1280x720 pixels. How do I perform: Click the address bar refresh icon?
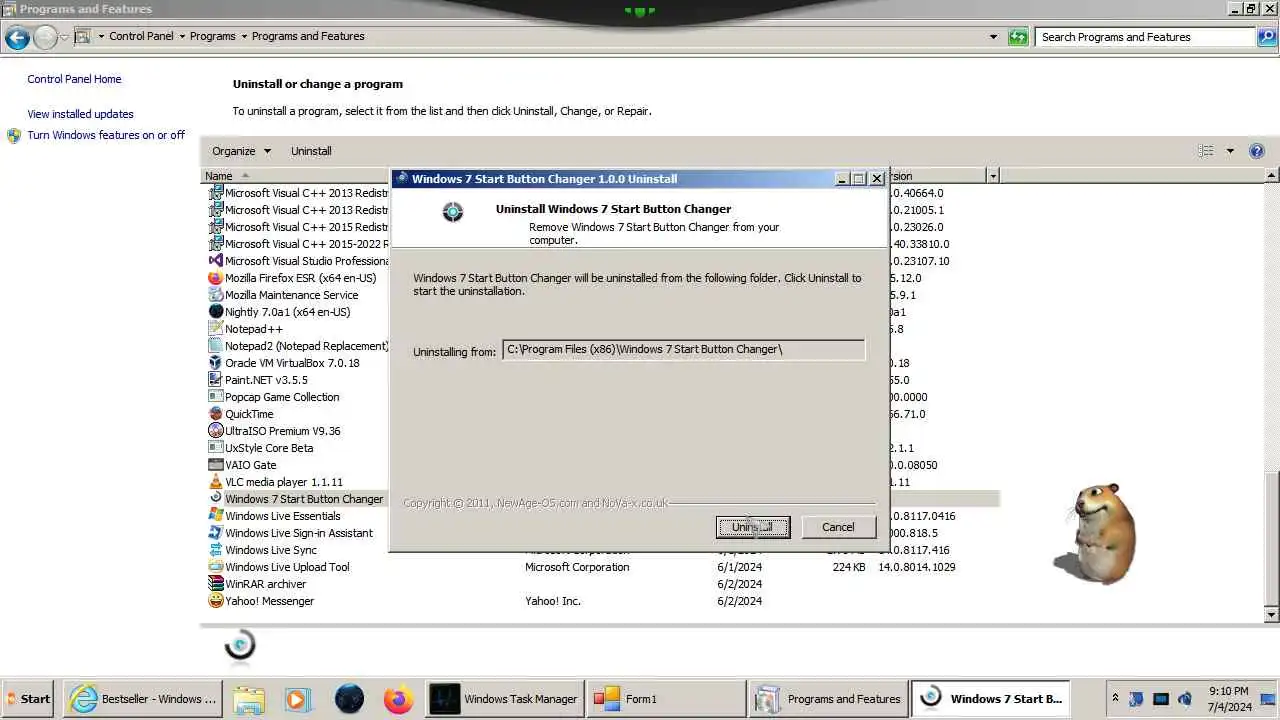click(x=1018, y=37)
